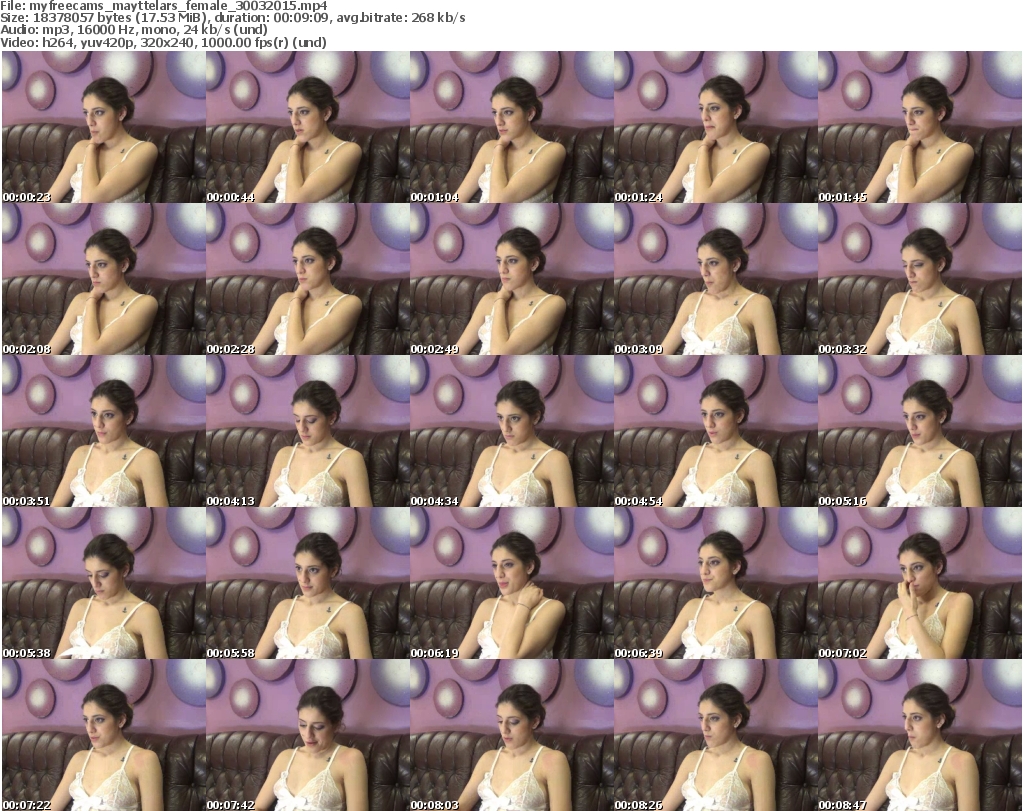Open the thumbnail stamped 00:03:32

click(x=920, y=279)
